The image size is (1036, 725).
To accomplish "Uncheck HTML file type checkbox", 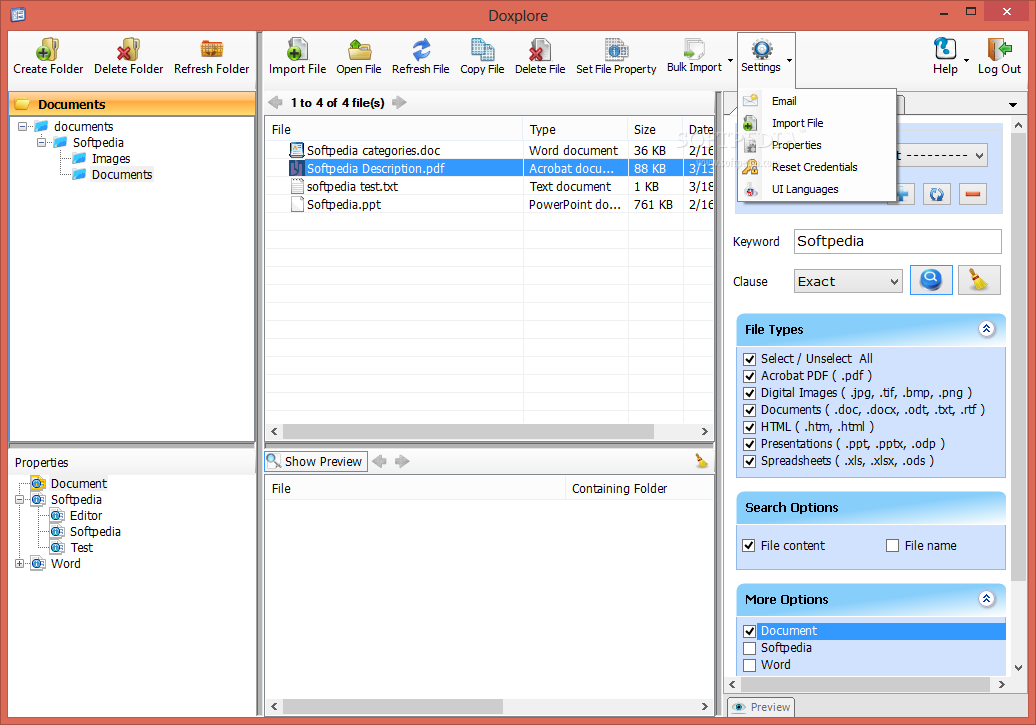I will (749, 428).
